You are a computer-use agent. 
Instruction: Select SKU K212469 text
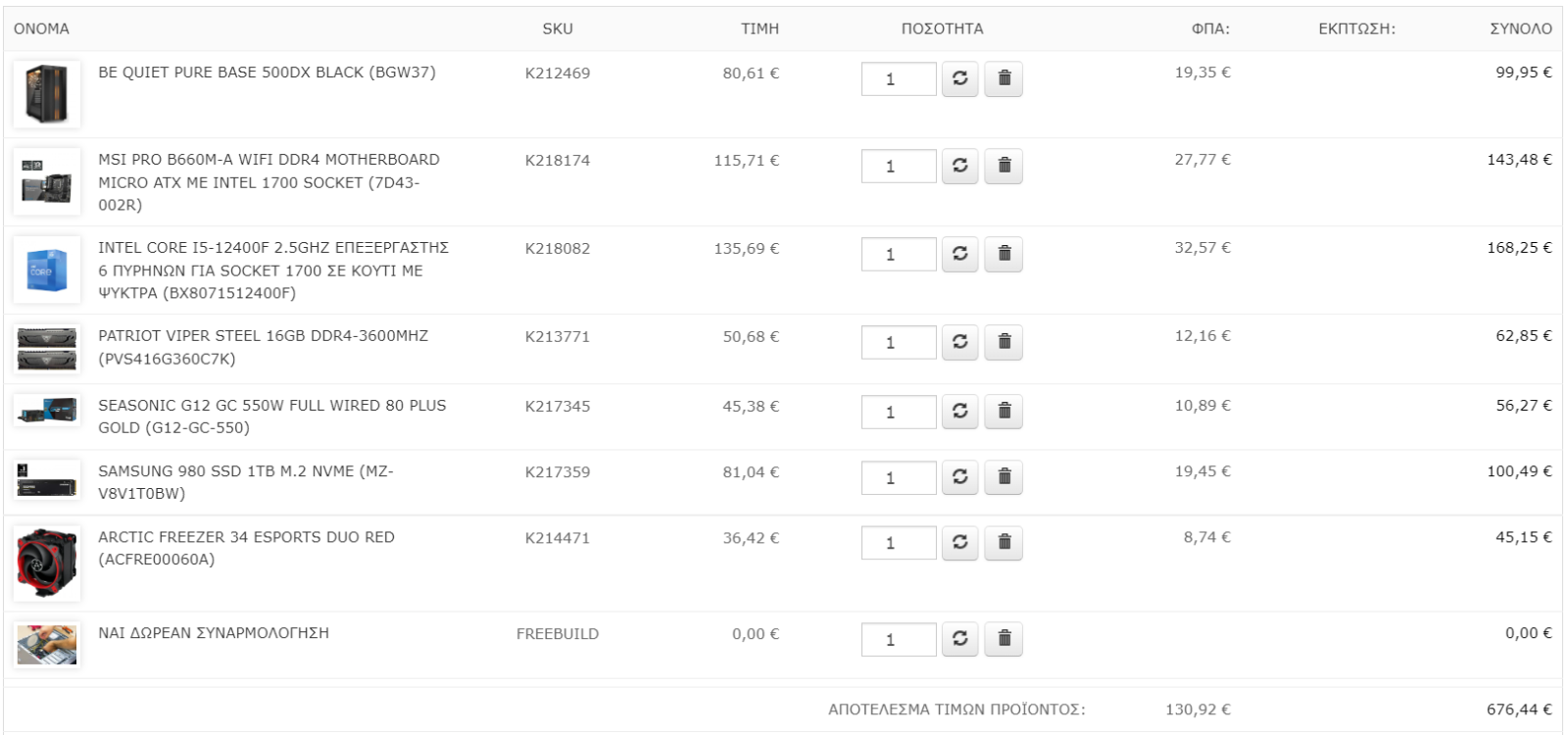coord(558,73)
